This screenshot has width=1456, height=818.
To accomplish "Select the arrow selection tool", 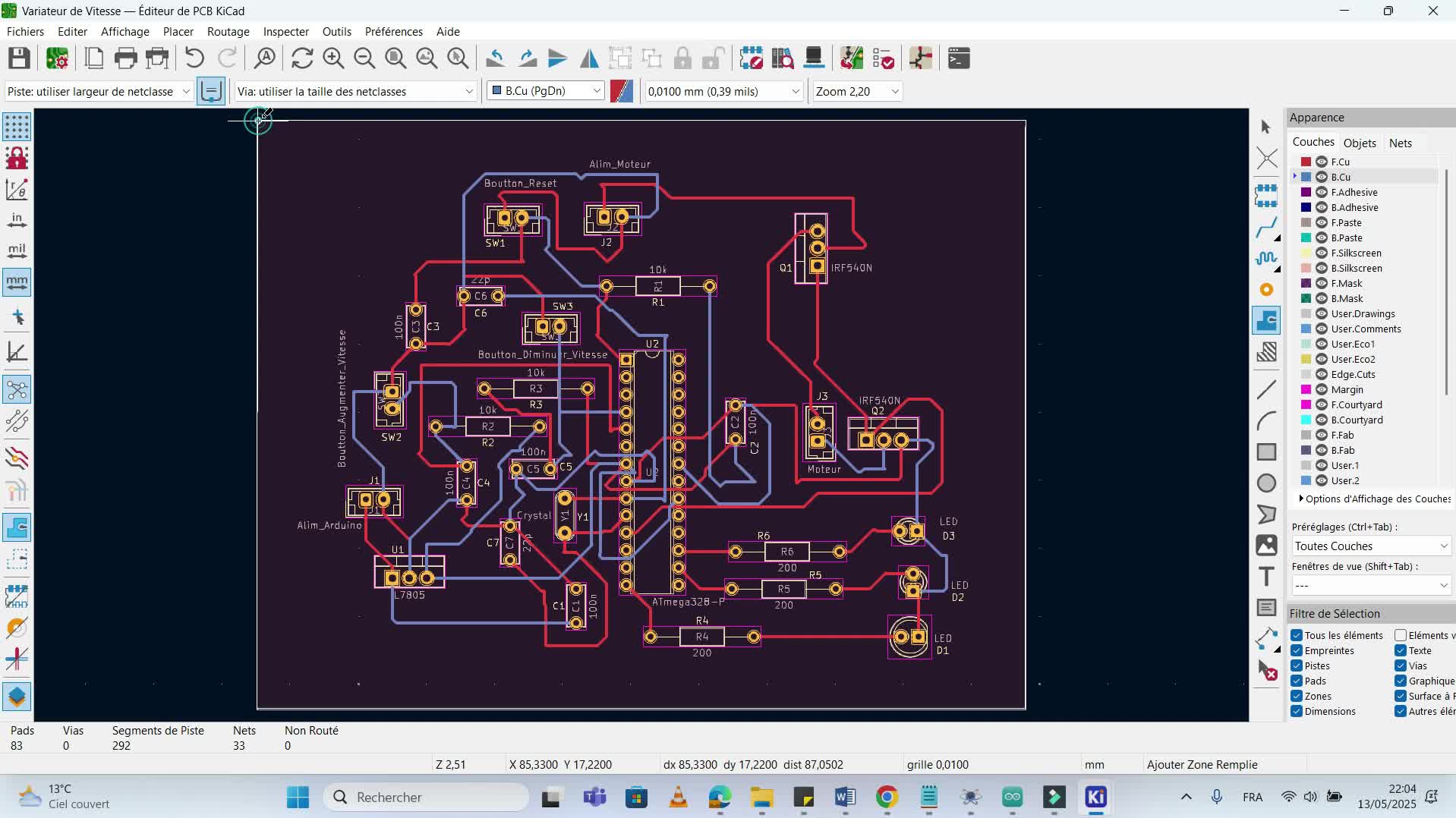I will coord(1266,127).
